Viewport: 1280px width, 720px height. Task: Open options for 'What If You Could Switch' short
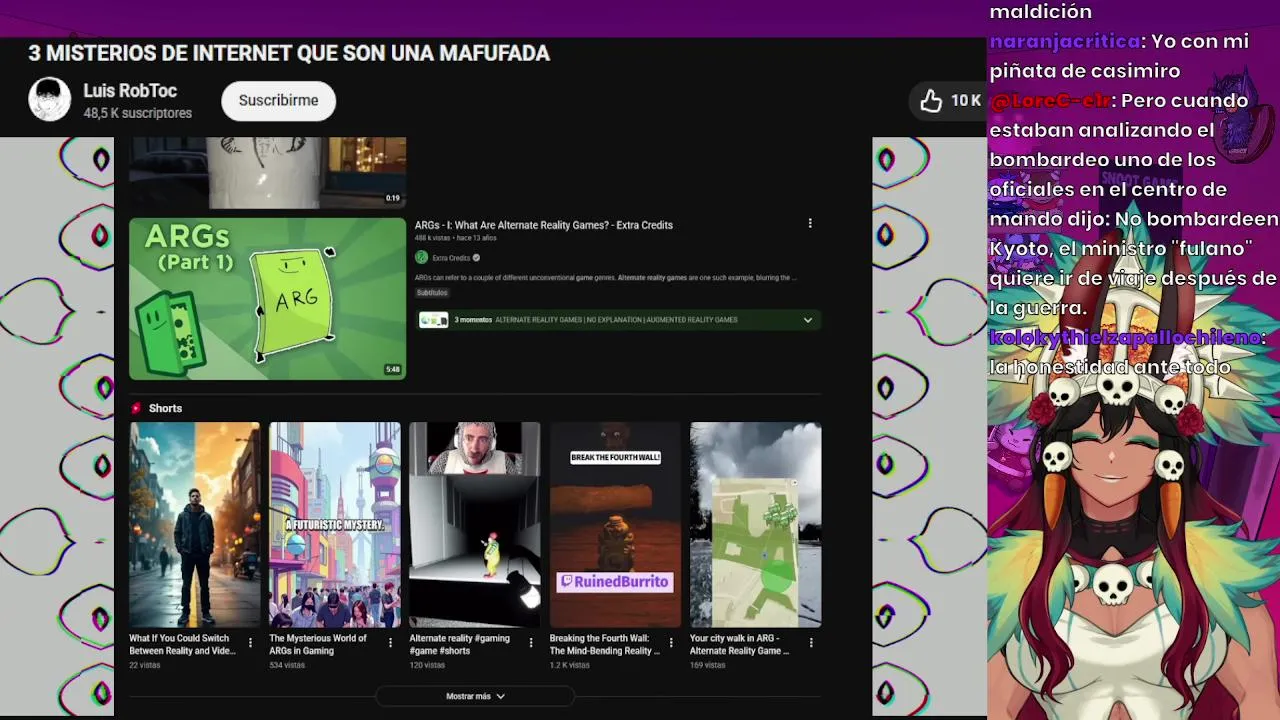[x=250, y=643]
